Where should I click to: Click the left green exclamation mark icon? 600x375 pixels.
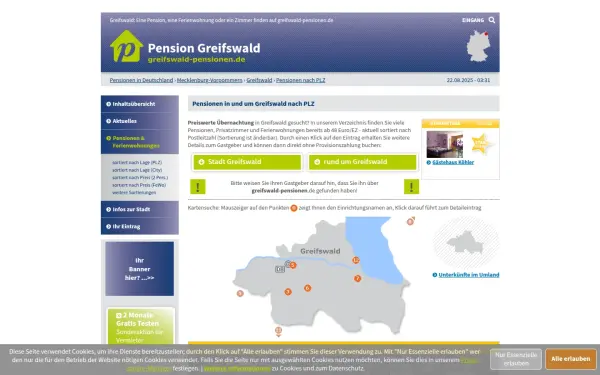[x=198, y=187]
